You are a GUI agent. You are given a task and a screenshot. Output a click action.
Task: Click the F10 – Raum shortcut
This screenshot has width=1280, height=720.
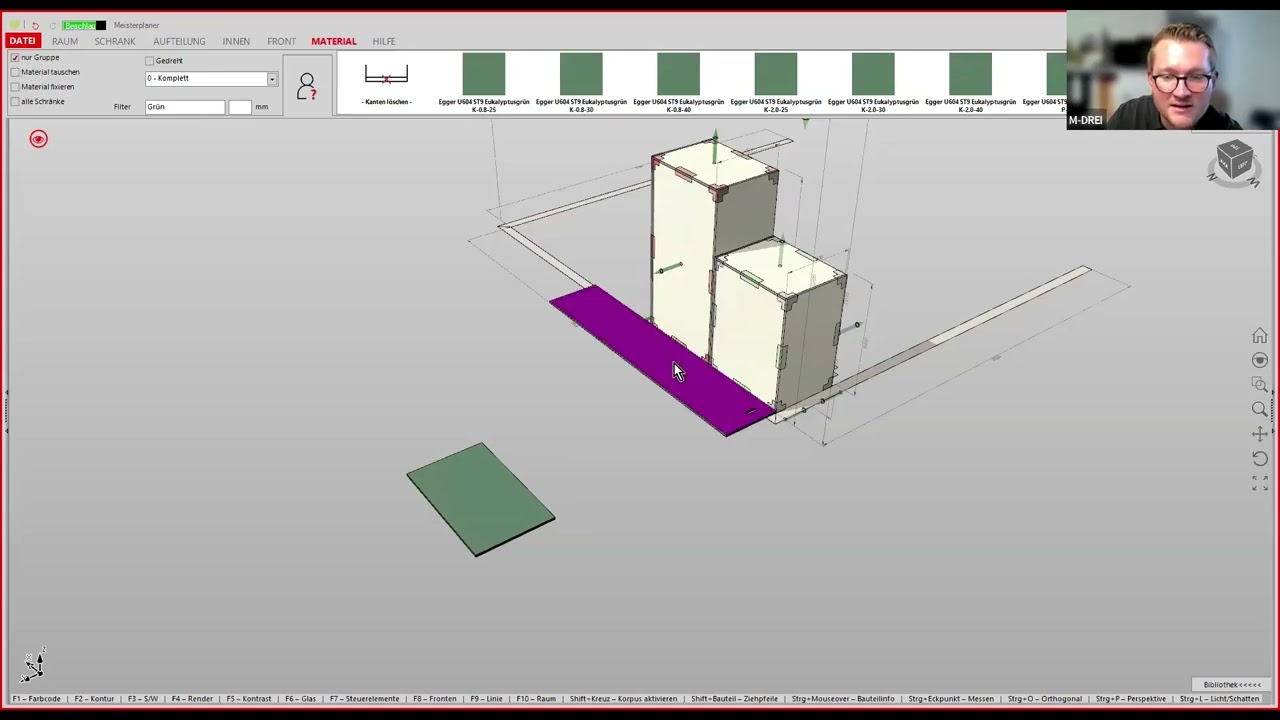536,699
